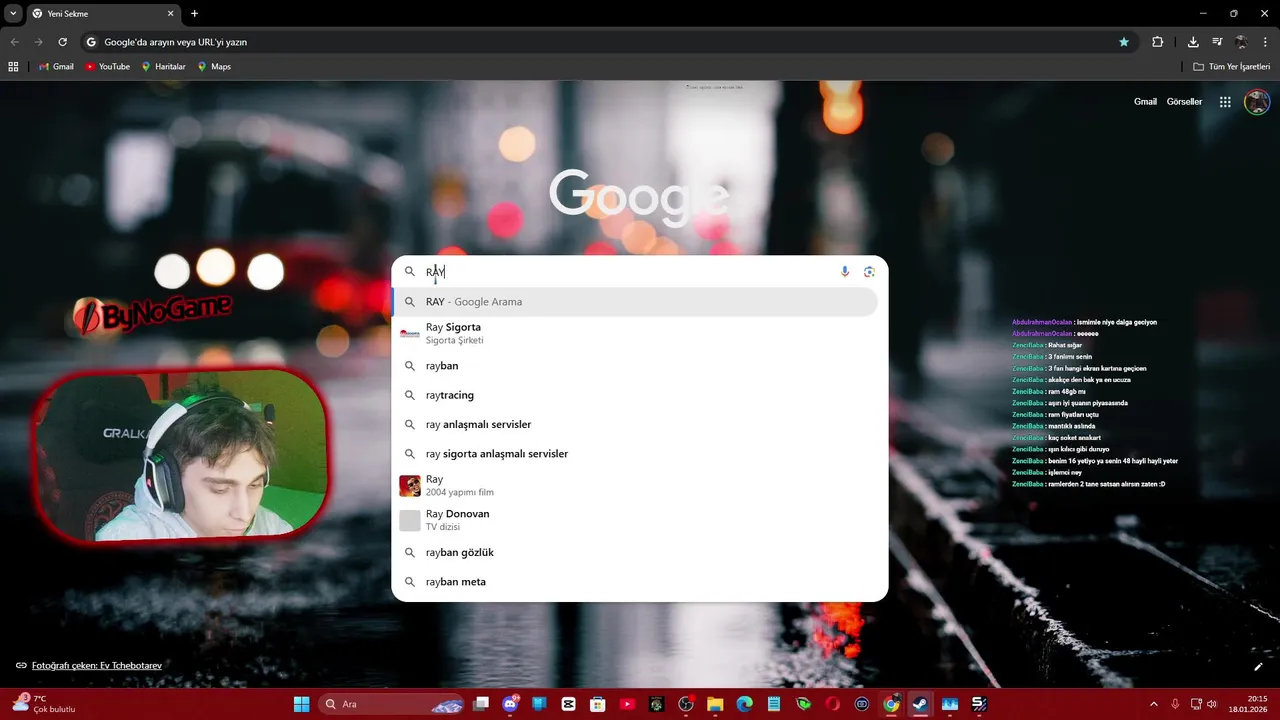
Task: Open the Haritalar bookmark
Action: tap(164, 67)
